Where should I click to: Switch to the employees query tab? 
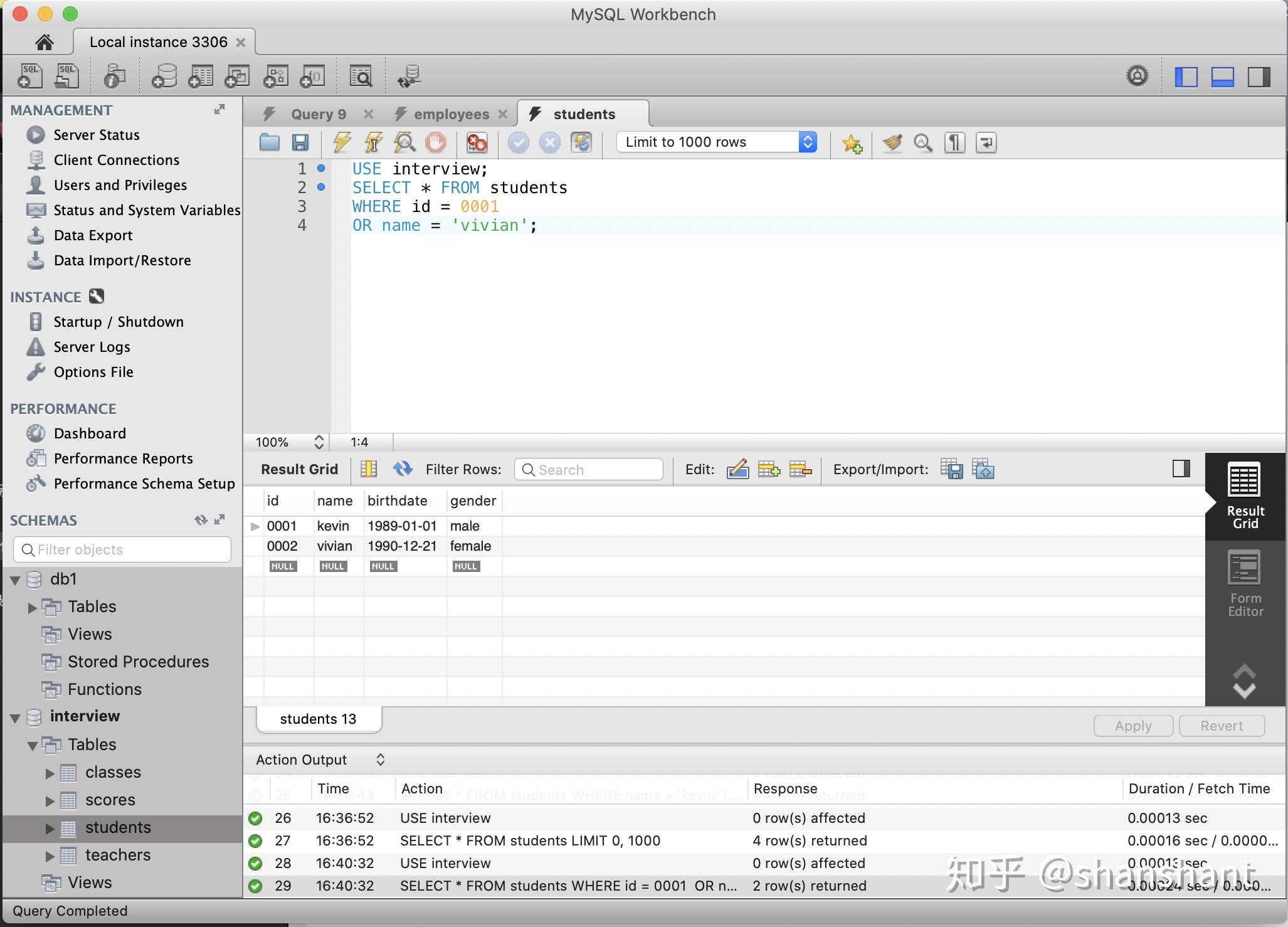click(x=448, y=113)
